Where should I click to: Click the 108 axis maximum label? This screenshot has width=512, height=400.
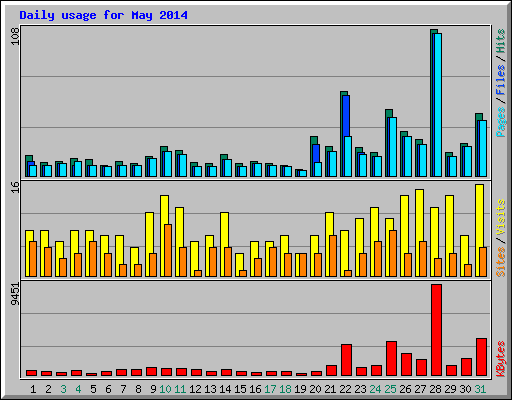(x=16, y=36)
